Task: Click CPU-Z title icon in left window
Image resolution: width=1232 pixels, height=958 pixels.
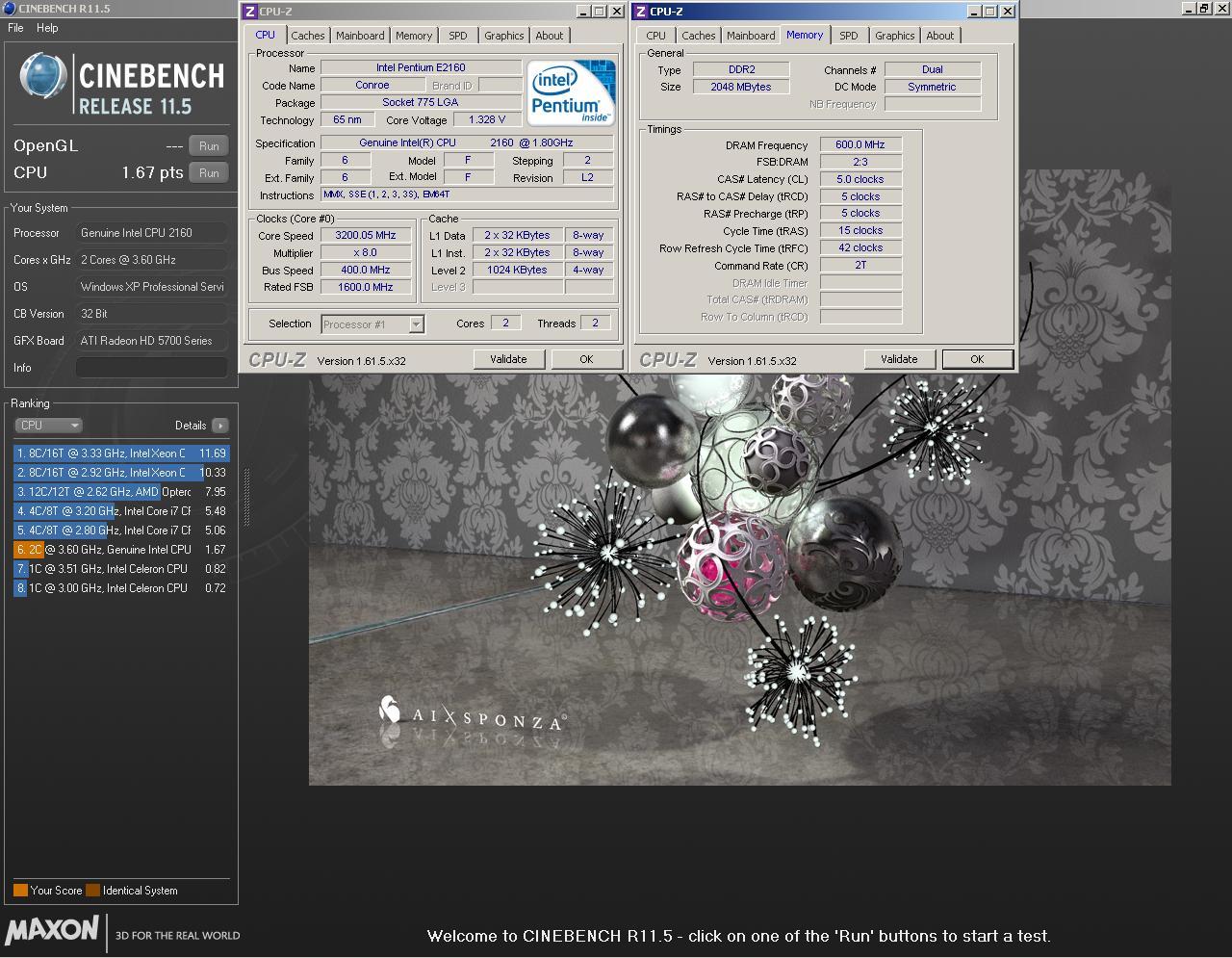Action: (x=250, y=12)
